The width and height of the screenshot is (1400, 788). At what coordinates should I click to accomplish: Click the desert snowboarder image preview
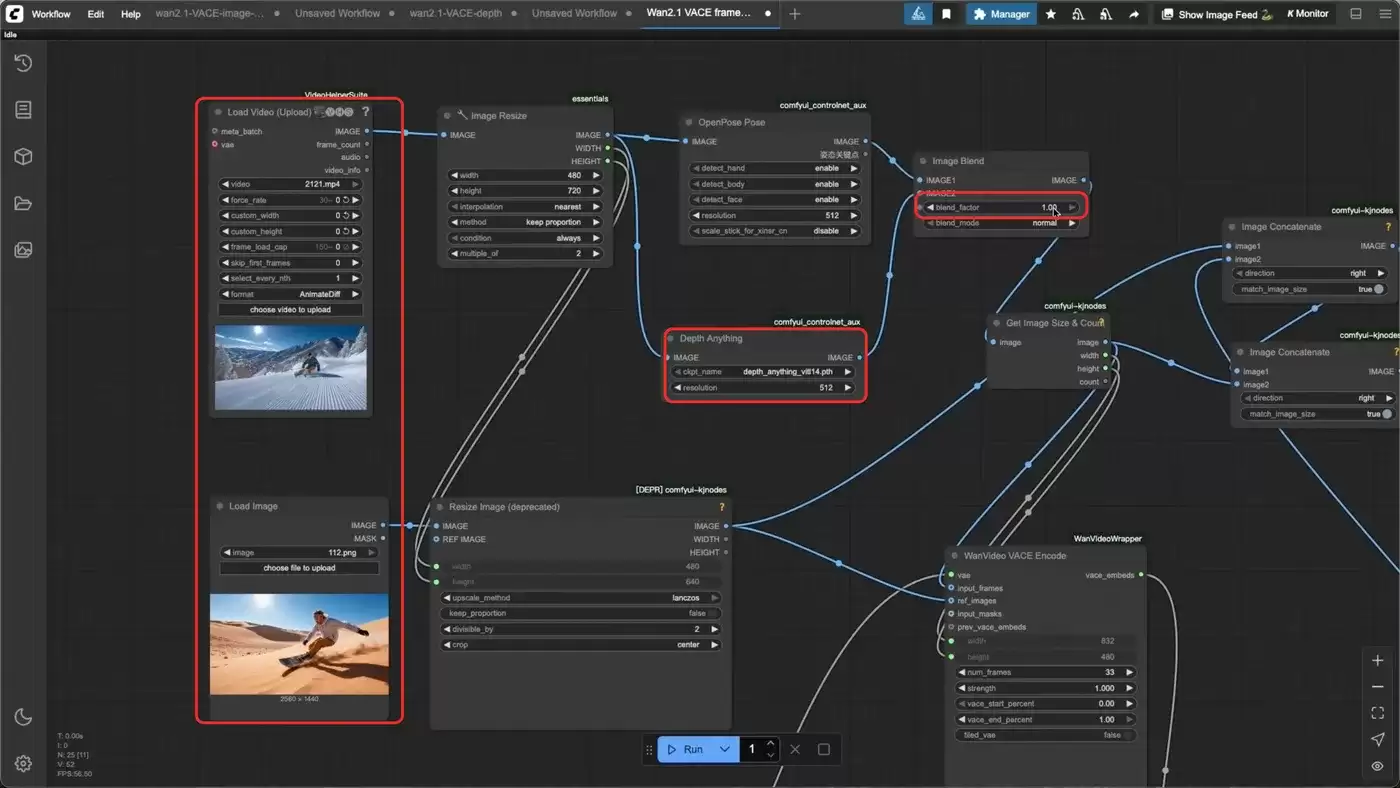299,644
